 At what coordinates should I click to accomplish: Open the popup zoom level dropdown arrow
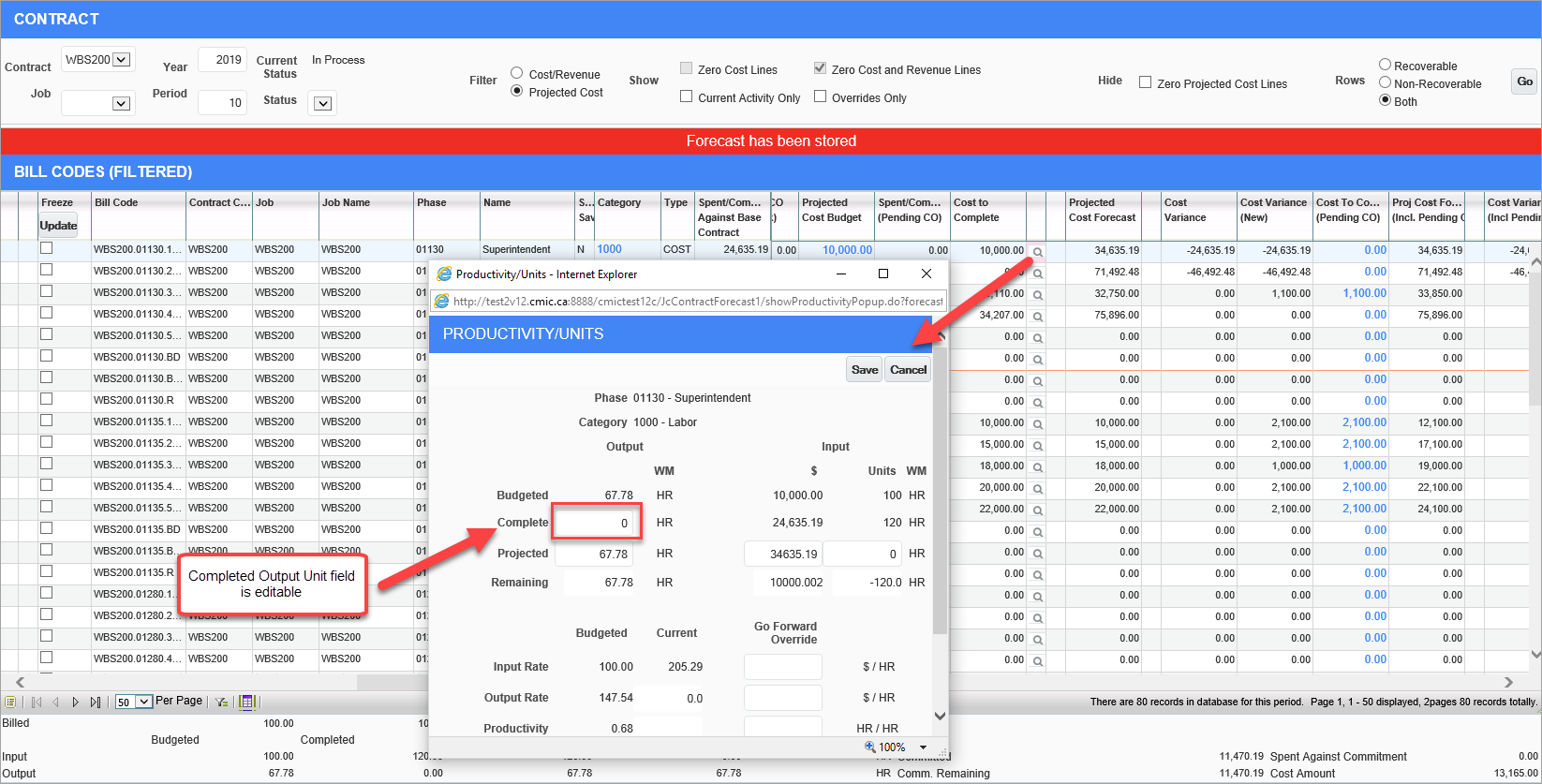click(x=923, y=747)
